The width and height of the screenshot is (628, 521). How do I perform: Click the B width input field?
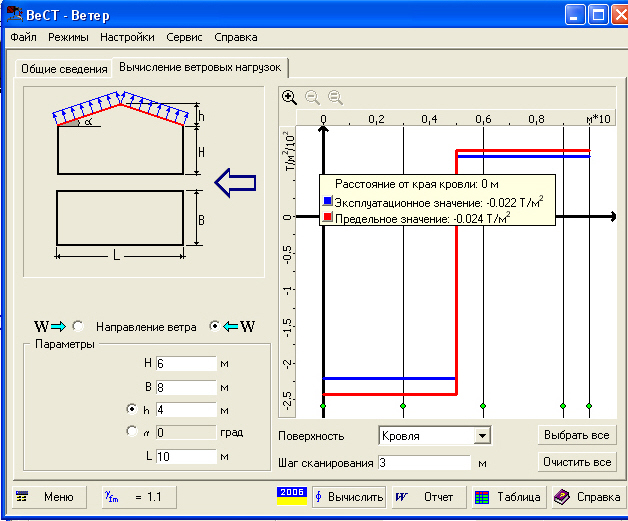point(186,387)
